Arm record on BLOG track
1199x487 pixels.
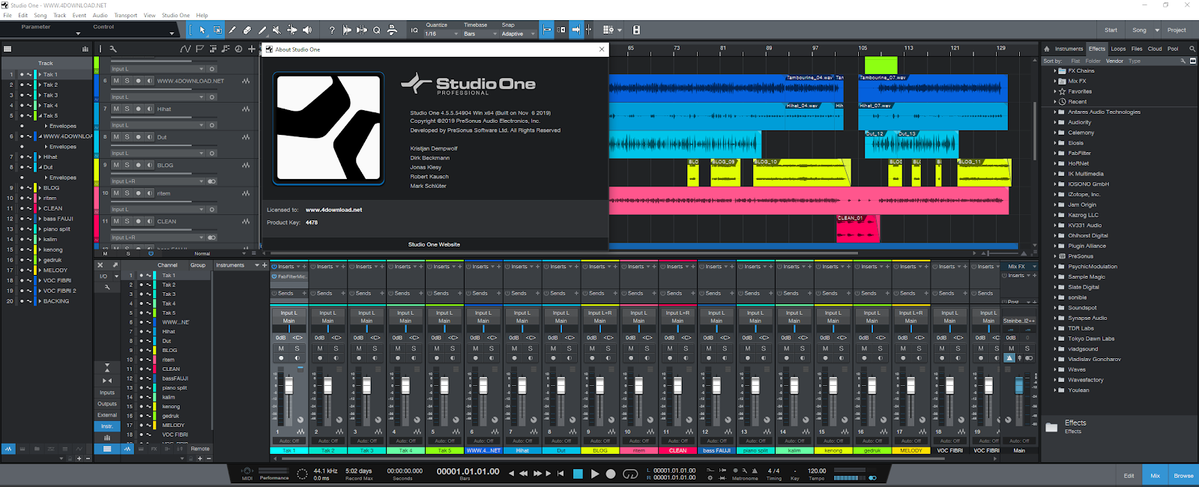coord(138,165)
